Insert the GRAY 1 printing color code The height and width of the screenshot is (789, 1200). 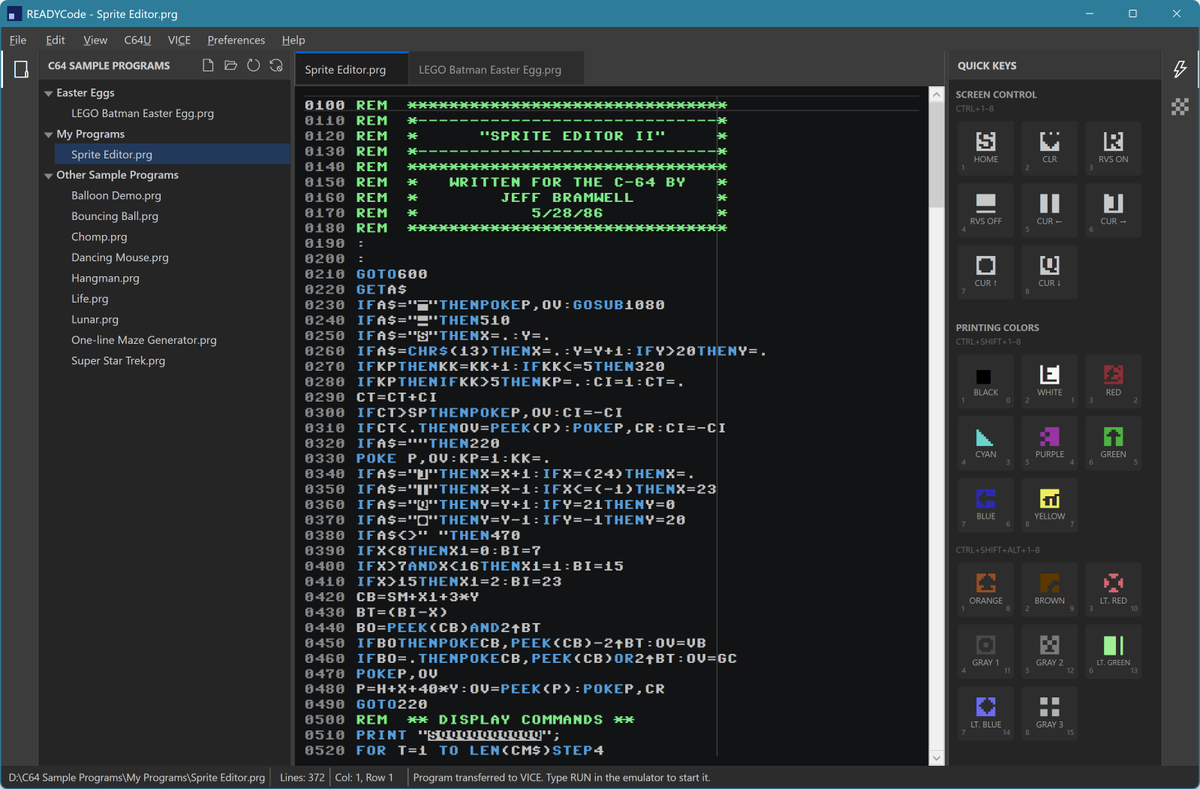pos(986,652)
